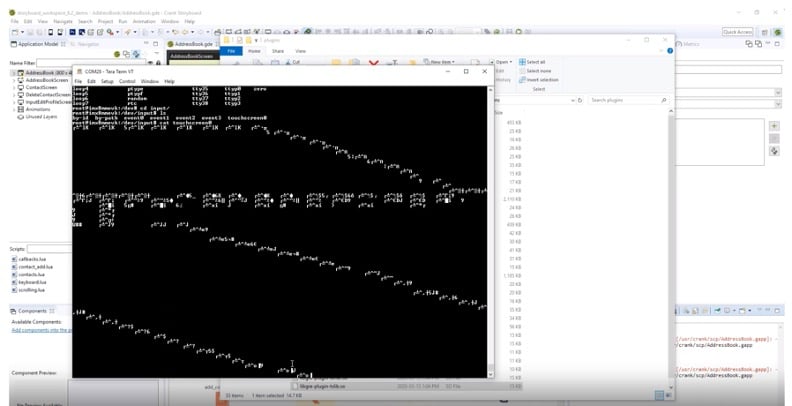The width and height of the screenshot is (792, 406).
Task: Open the Animation menu in Crank Storyboard
Action: point(144,22)
